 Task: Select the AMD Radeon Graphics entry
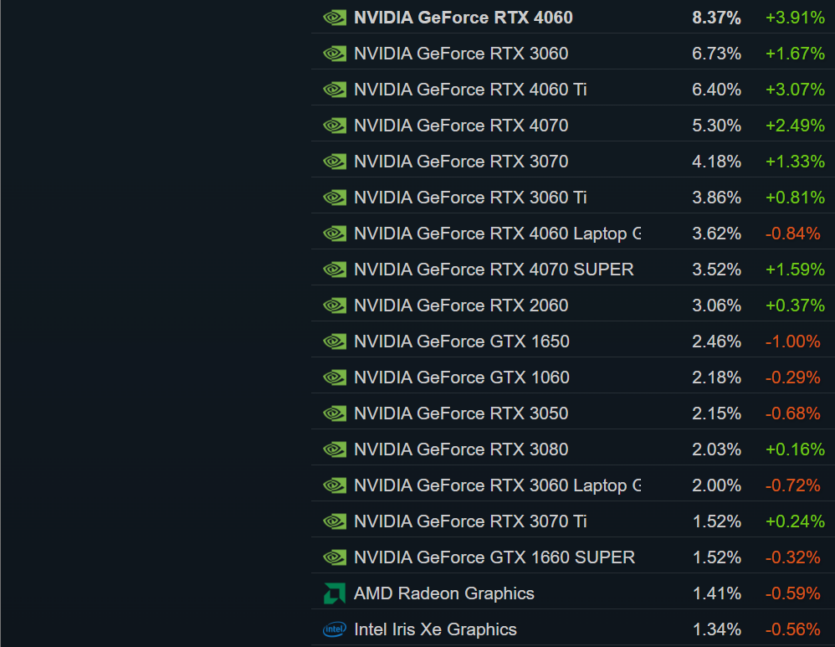click(x=444, y=593)
